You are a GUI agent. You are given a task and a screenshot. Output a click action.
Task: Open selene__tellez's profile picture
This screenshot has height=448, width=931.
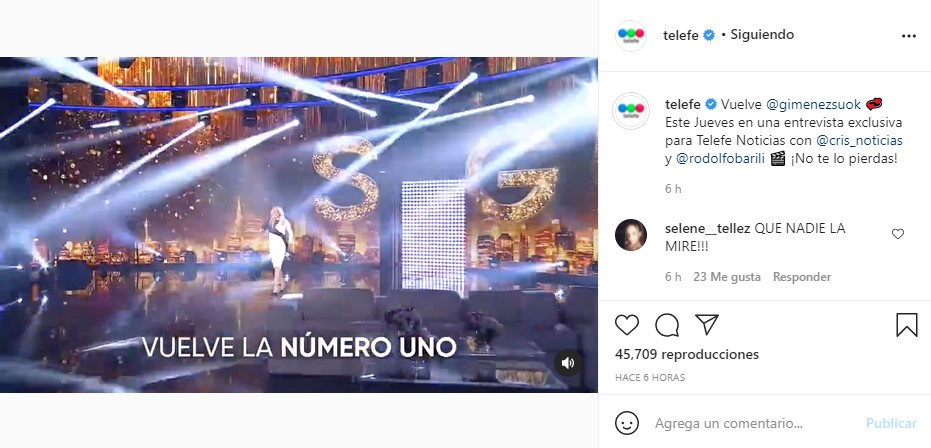pos(631,235)
